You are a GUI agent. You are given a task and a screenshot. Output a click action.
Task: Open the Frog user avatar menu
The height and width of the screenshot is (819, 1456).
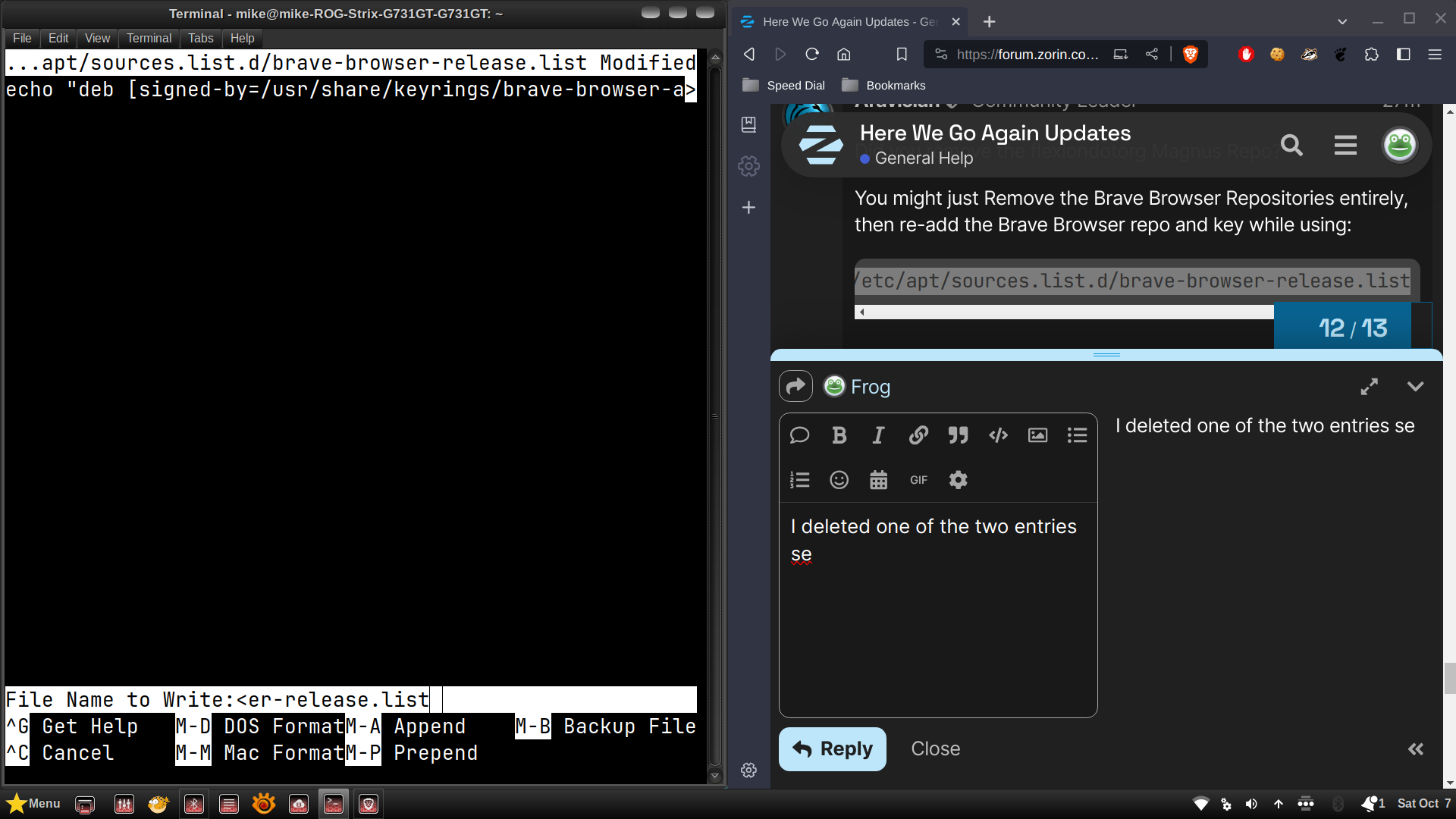click(x=1400, y=145)
